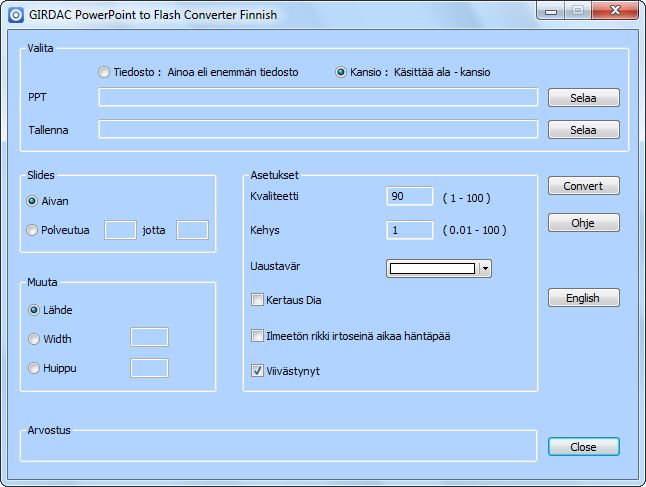
Task: Select the Tiedosto radio button
Action: click(104, 72)
